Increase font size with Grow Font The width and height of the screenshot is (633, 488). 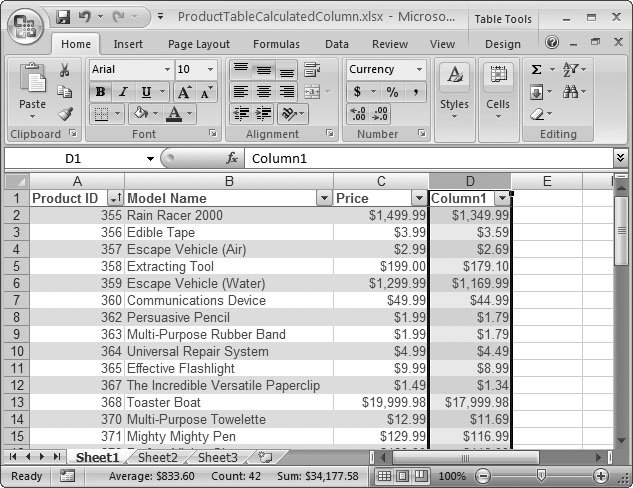[184, 92]
